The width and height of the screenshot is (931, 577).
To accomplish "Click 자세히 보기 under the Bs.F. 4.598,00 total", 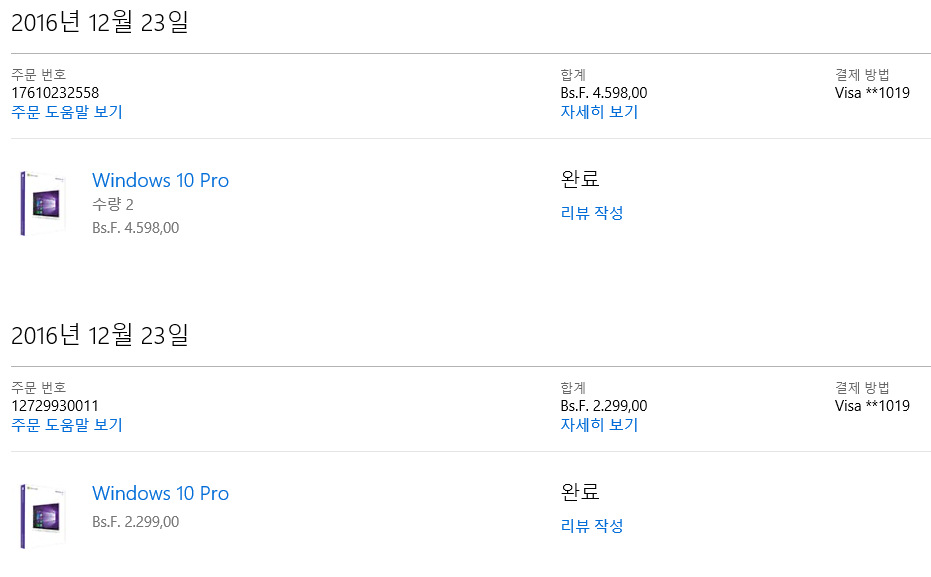I will (x=599, y=112).
